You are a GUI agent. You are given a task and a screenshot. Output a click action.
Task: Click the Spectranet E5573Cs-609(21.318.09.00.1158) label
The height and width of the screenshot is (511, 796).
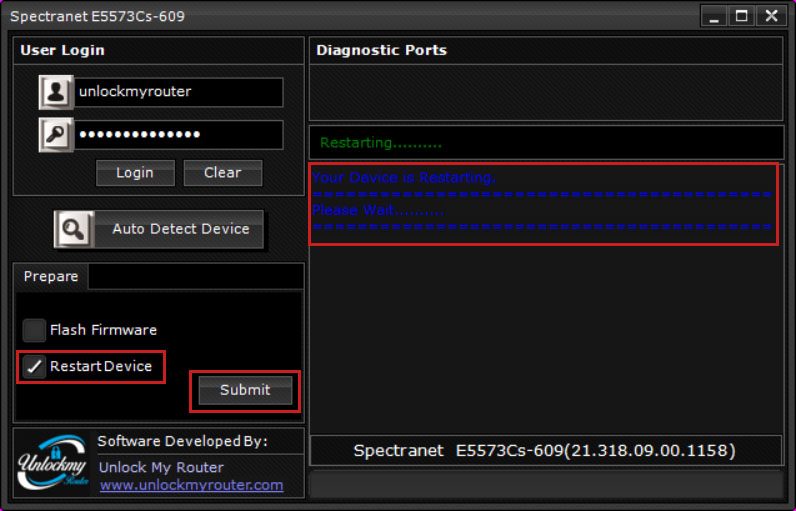[x=545, y=451]
